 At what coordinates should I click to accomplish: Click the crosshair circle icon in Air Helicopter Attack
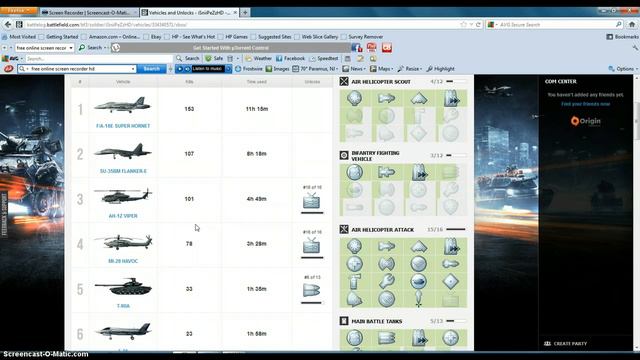pyautogui.click(x=354, y=264)
